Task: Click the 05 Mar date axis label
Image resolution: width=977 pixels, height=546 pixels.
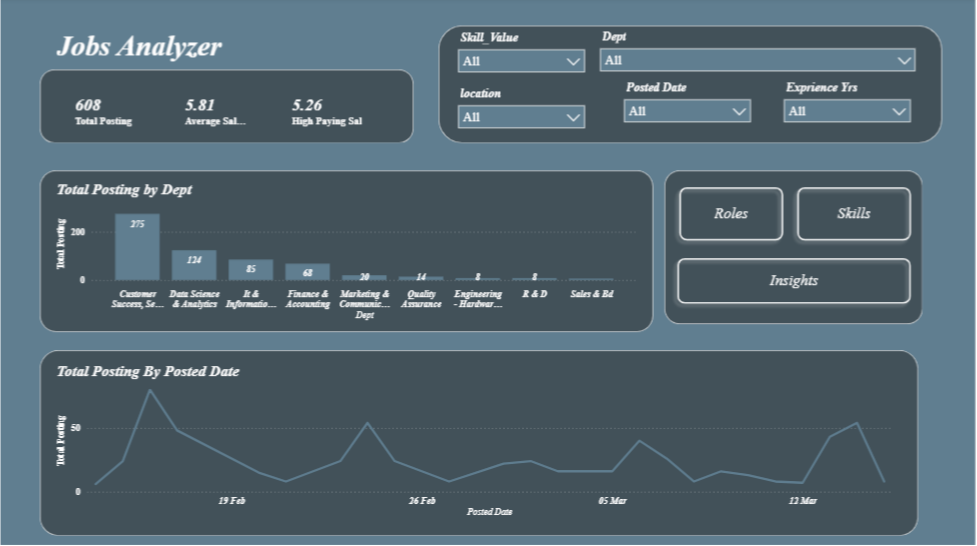Action: [612, 500]
